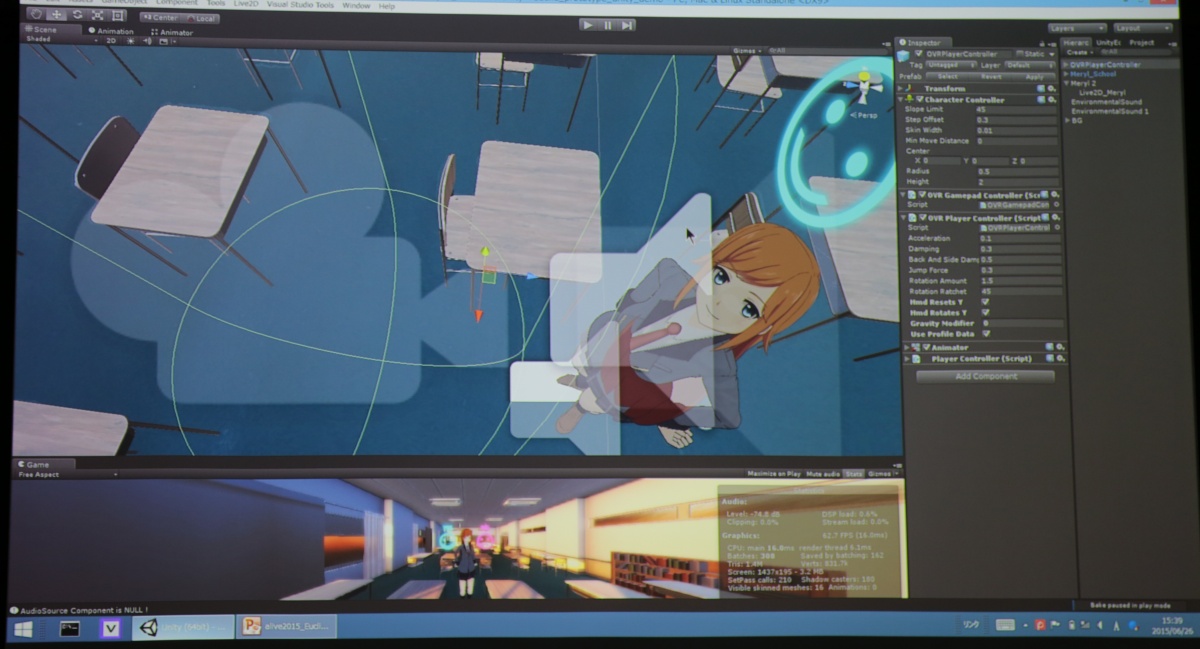The height and width of the screenshot is (649, 1200).
Task: Select the Rect transform tool
Action: pos(118,15)
